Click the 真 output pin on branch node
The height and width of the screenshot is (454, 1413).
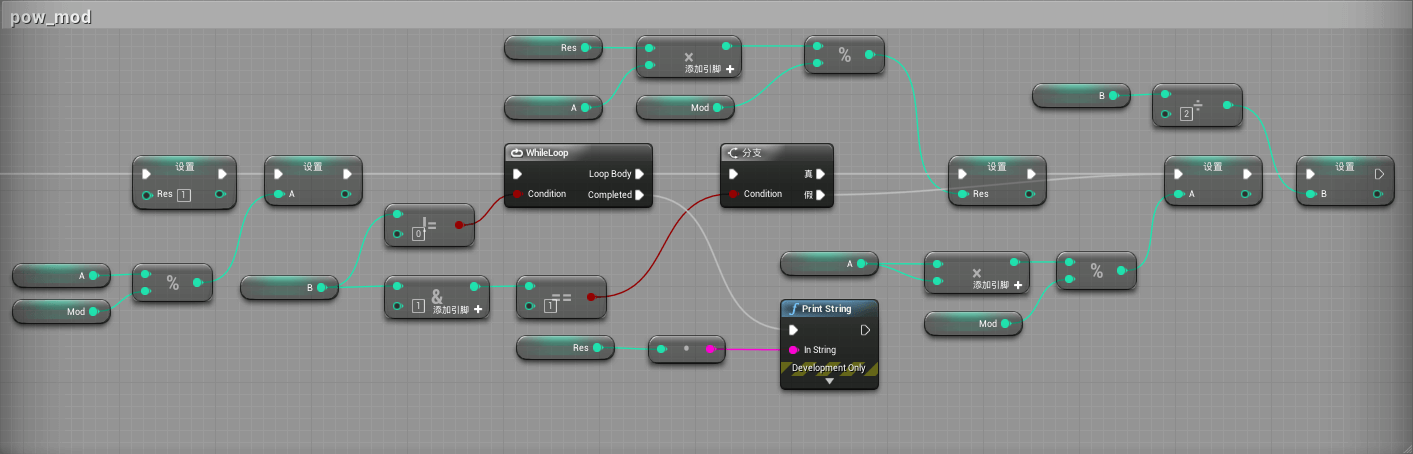(x=820, y=174)
